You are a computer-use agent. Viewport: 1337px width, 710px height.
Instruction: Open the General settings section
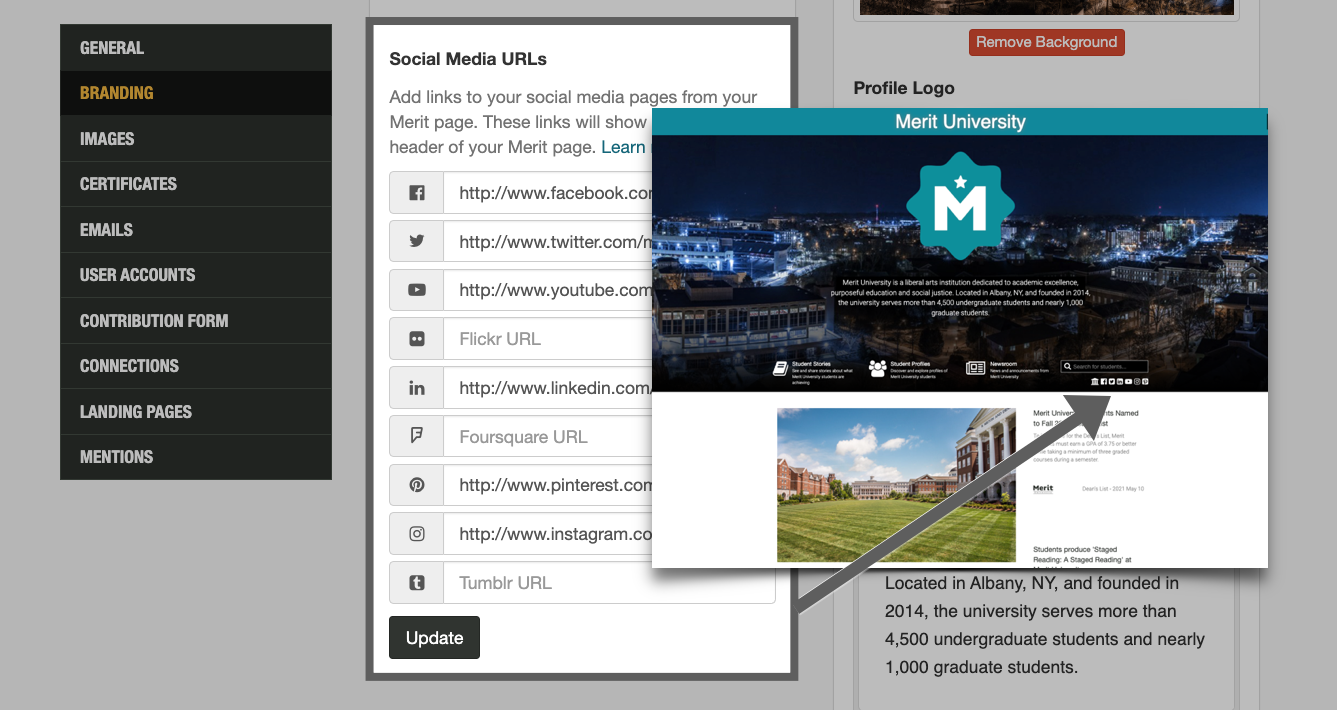click(x=112, y=48)
